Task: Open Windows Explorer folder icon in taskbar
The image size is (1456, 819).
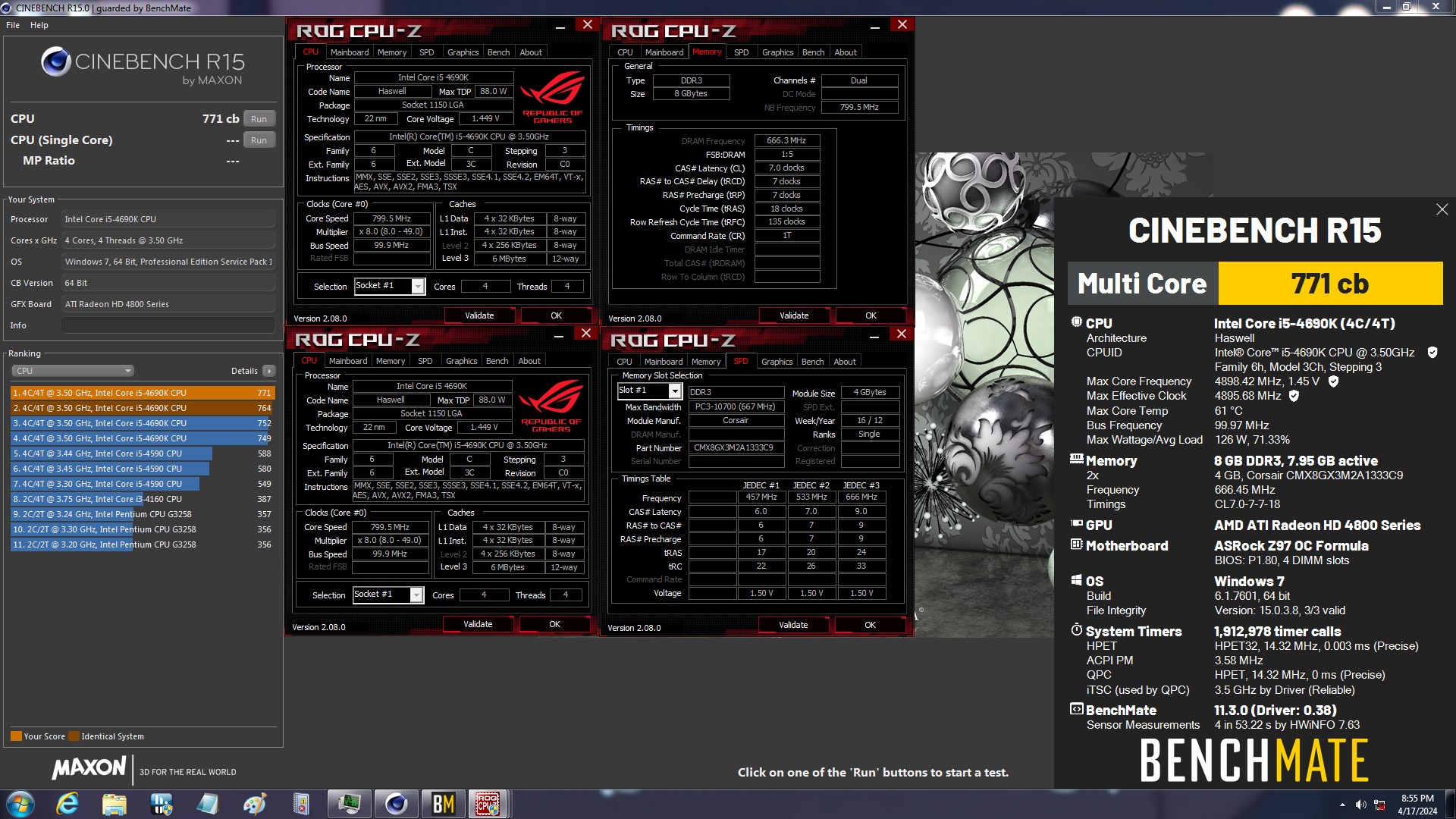Action: pos(115,804)
